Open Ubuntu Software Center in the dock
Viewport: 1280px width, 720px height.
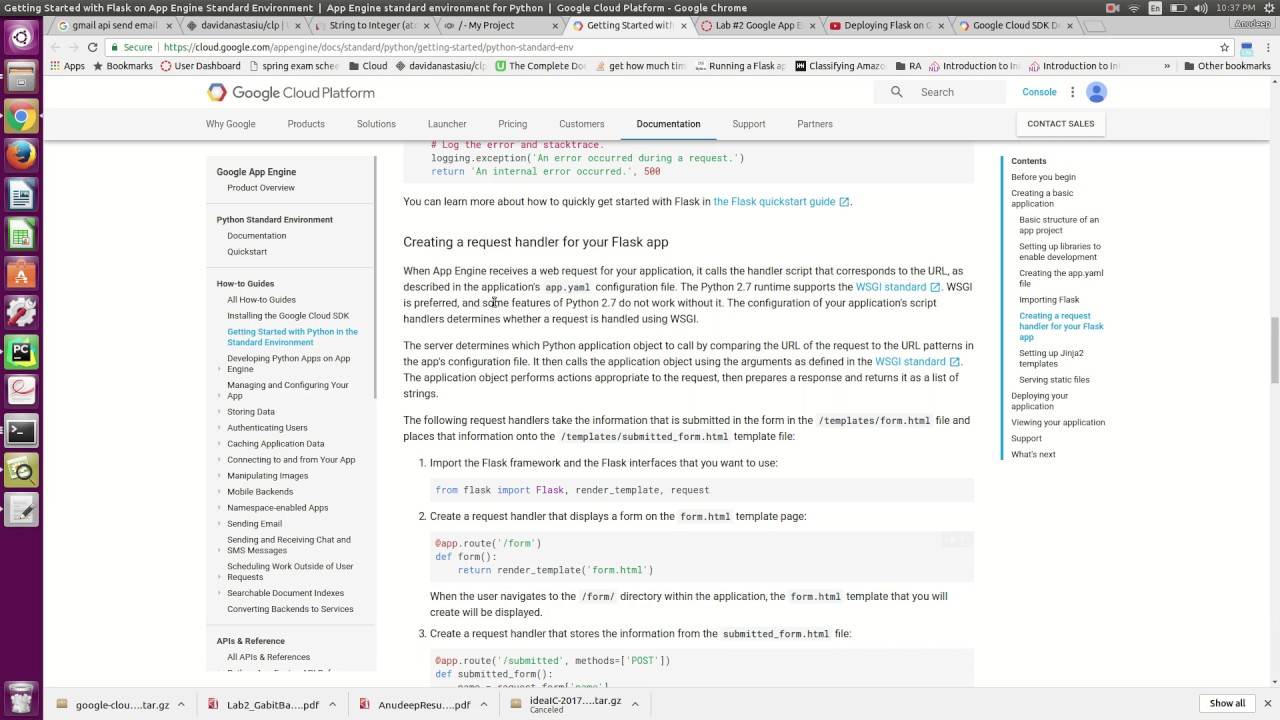(x=21, y=273)
